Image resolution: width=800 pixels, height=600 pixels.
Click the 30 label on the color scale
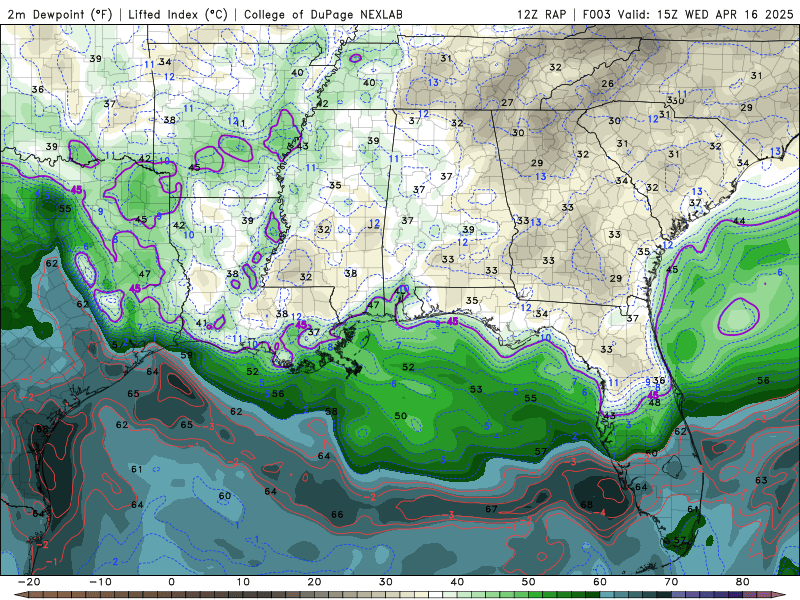tap(386, 582)
